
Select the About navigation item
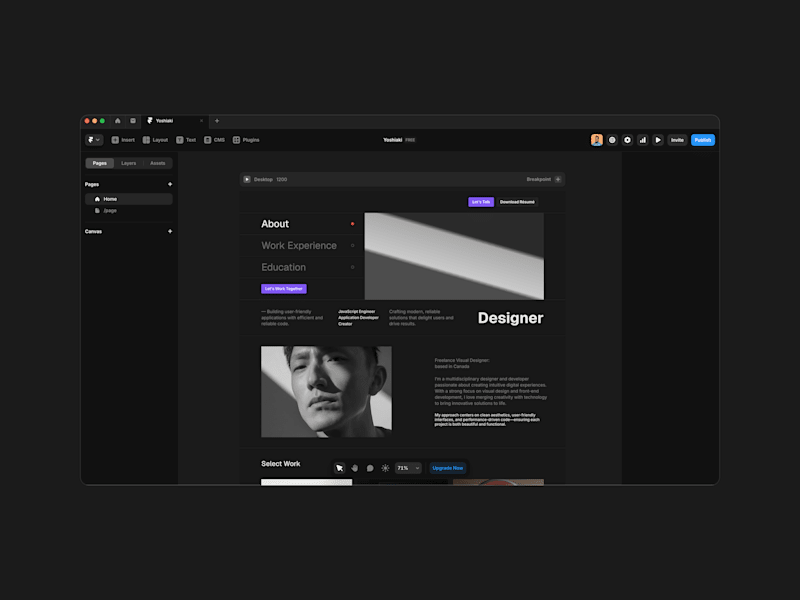pyautogui.click(x=275, y=224)
